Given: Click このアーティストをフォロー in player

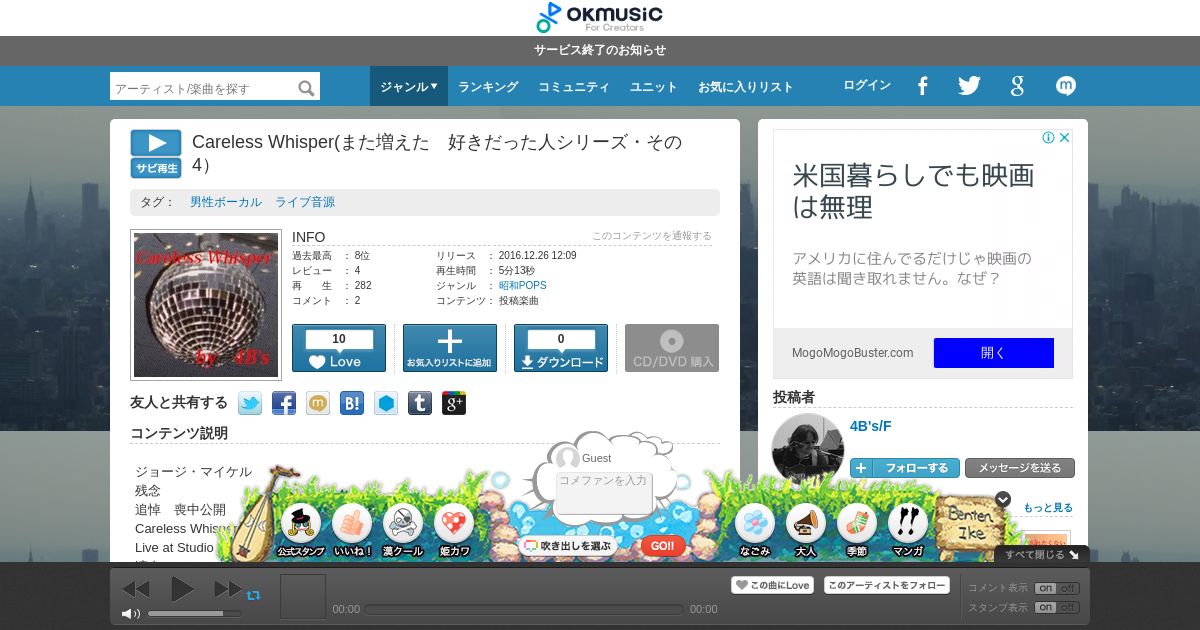Looking at the screenshot, I should pos(887,585).
